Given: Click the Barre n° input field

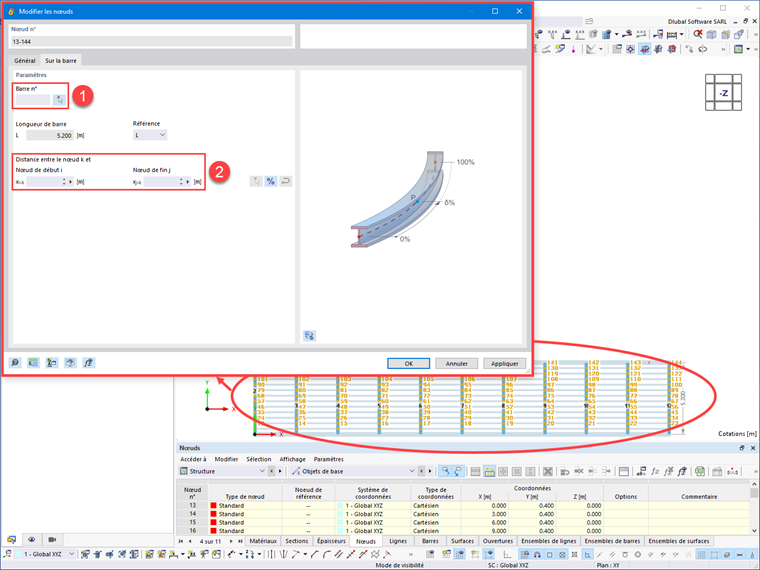Looking at the screenshot, I should 33,100.
